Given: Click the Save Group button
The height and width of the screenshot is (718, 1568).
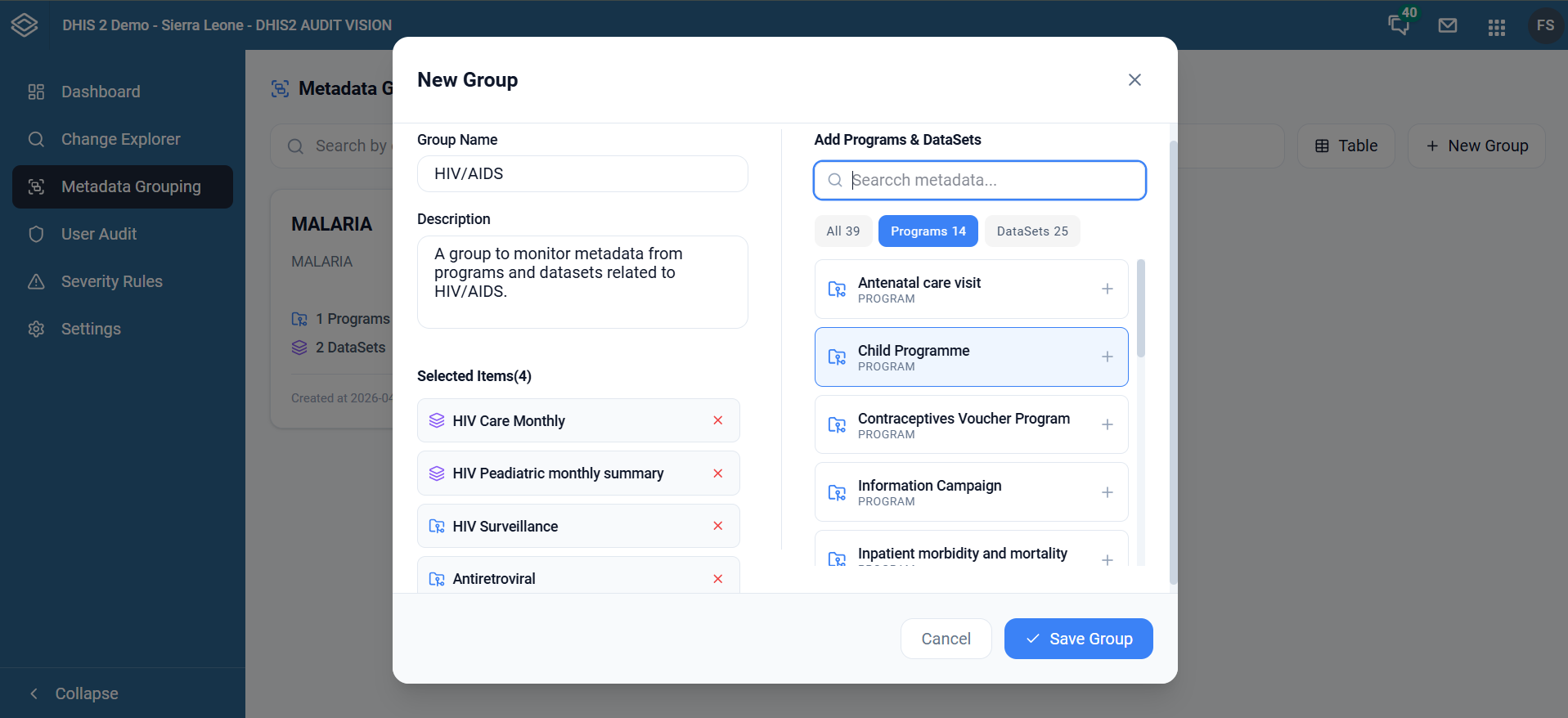Looking at the screenshot, I should (x=1078, y=639).
